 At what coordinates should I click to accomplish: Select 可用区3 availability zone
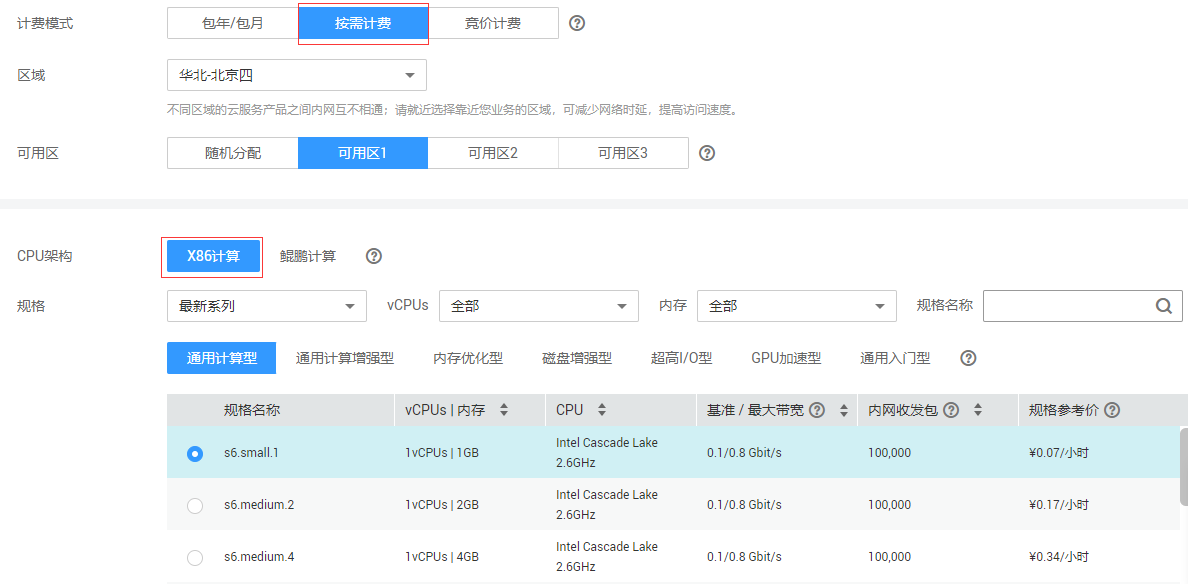[x=623, y=153]
